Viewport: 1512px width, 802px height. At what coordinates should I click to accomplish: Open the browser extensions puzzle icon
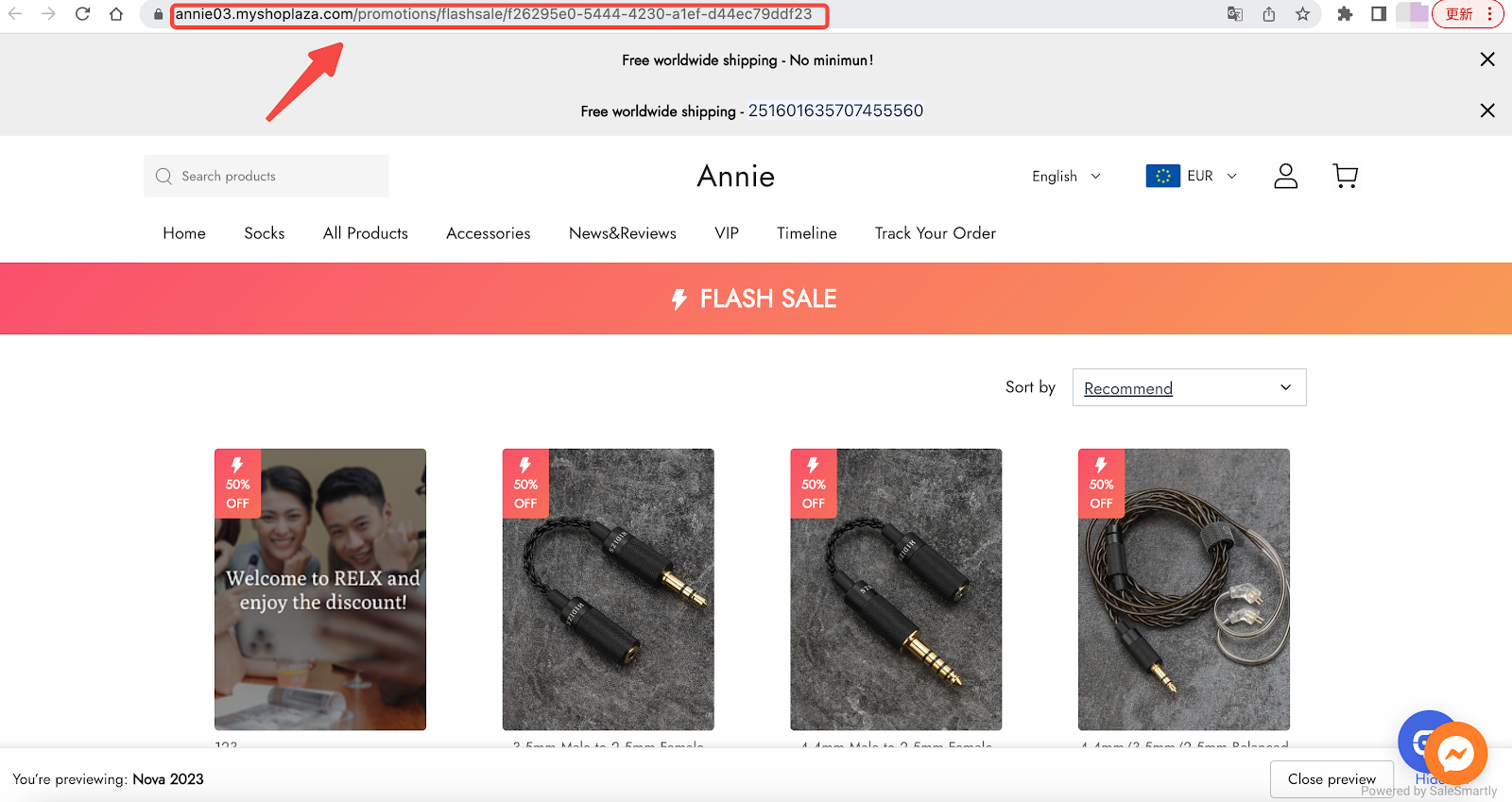[x=1345, y=14]
